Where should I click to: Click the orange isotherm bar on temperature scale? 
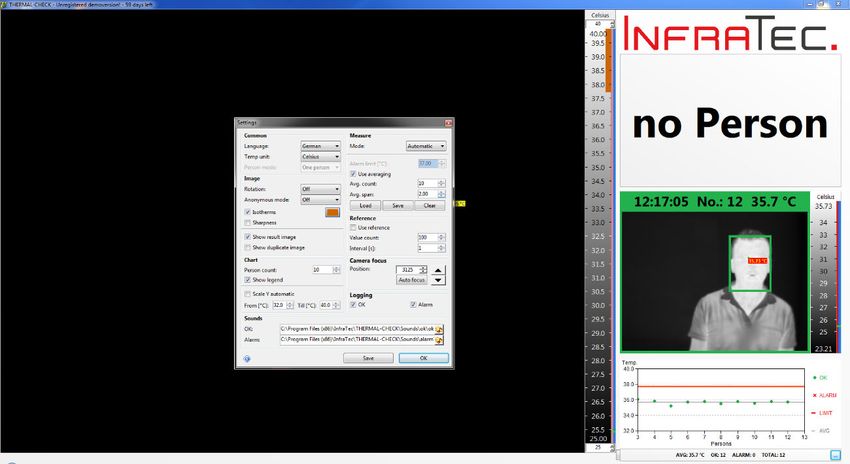[x=609, y=61]
